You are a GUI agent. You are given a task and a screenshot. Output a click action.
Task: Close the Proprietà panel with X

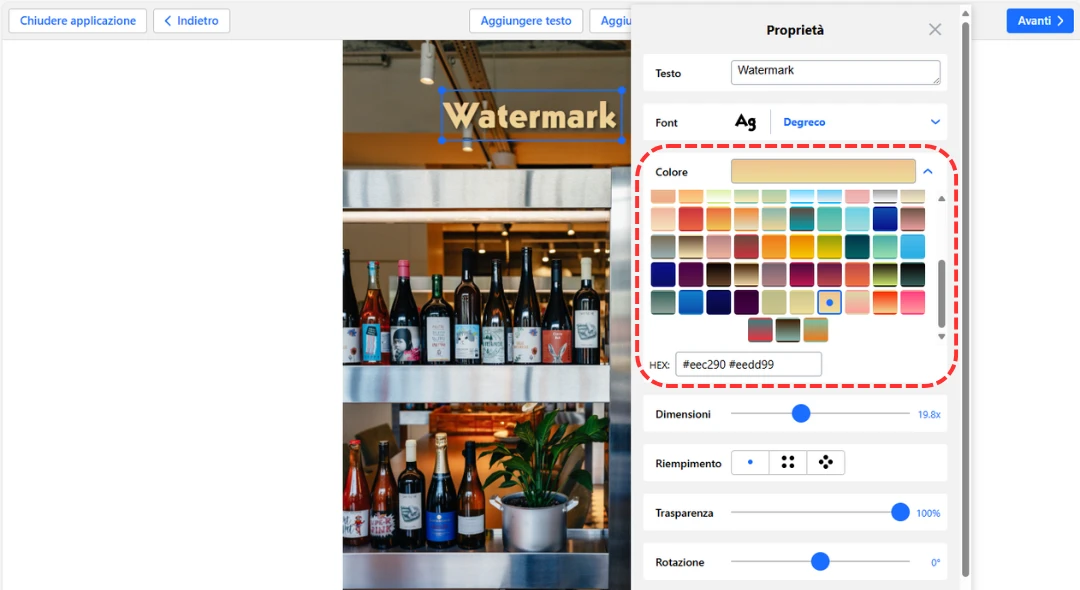[x=935, y=30]
